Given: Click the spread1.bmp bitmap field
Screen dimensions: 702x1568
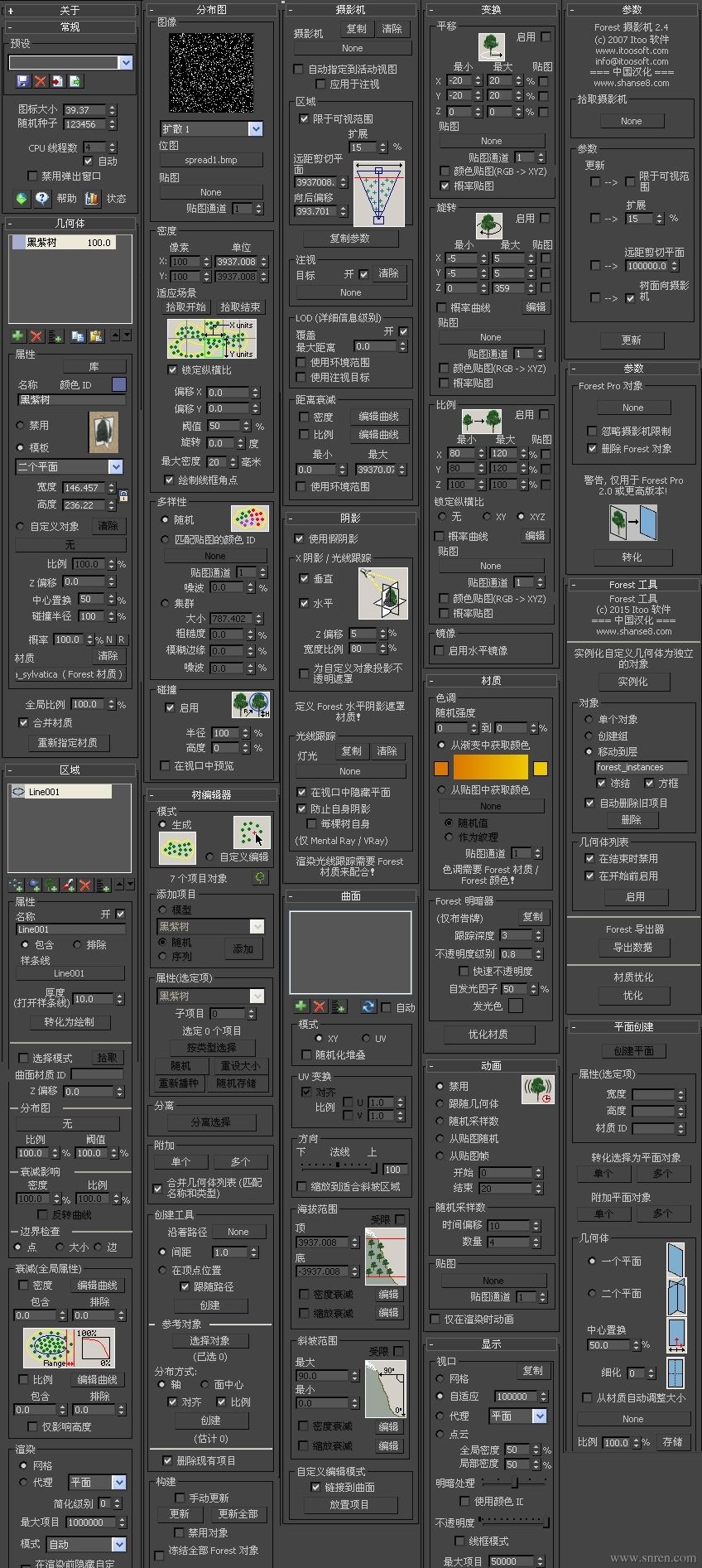Looking at the screenshot, I should [211, 160].
